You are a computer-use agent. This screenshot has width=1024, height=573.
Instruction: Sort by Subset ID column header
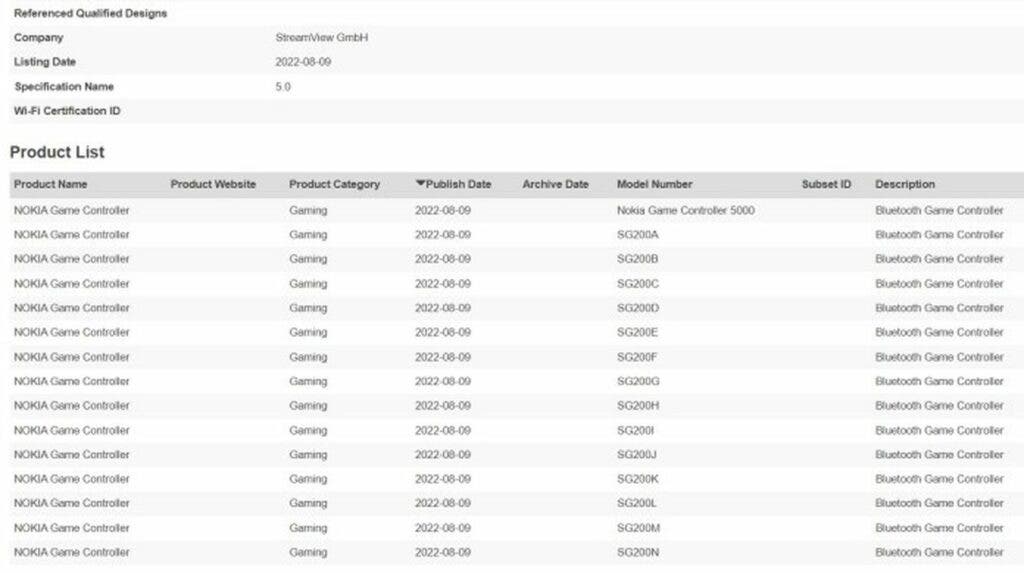point(826,184)
